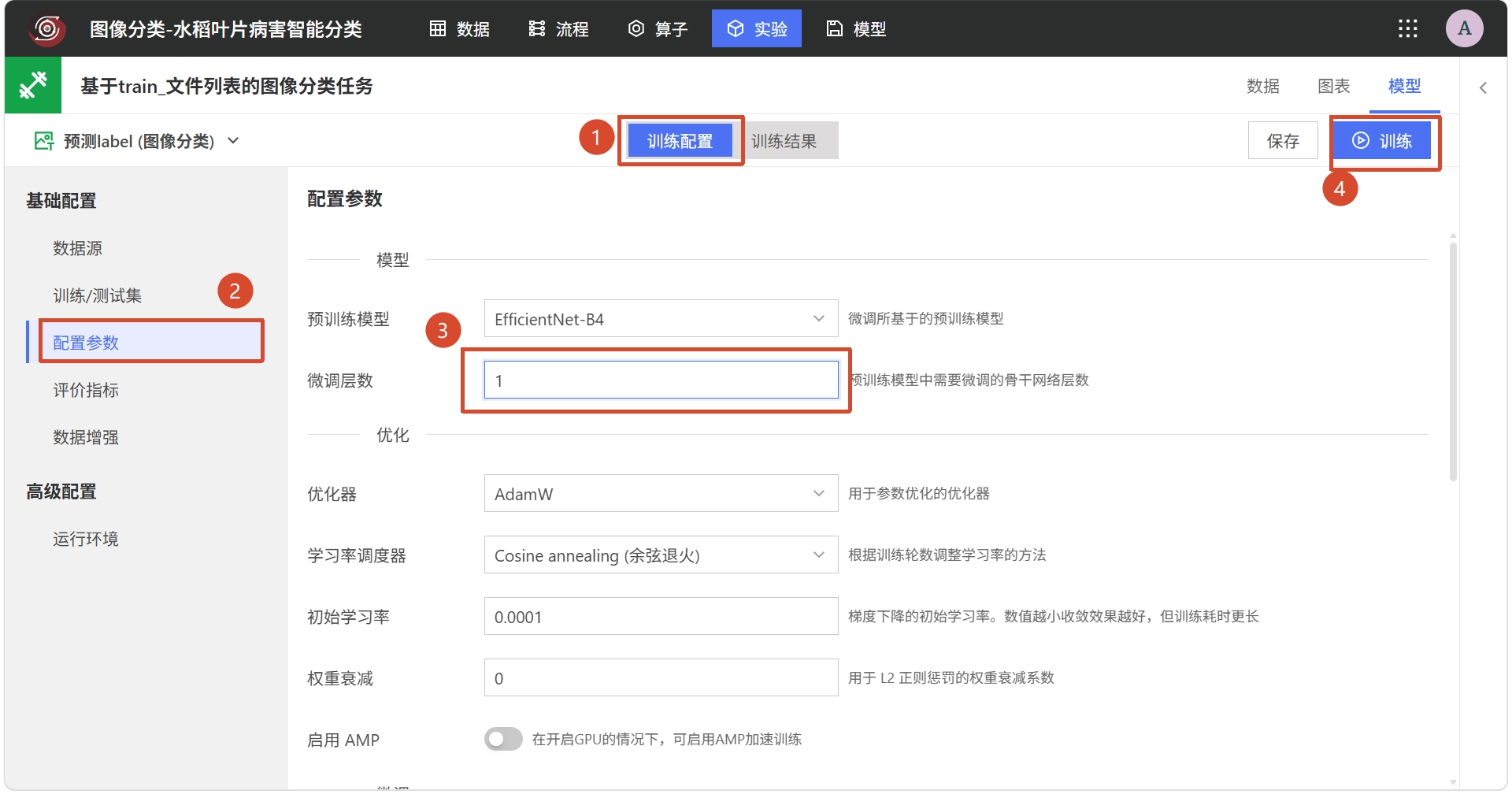Open 运行环境 in sidebar
1512x794 pixels.
[86, 539]
